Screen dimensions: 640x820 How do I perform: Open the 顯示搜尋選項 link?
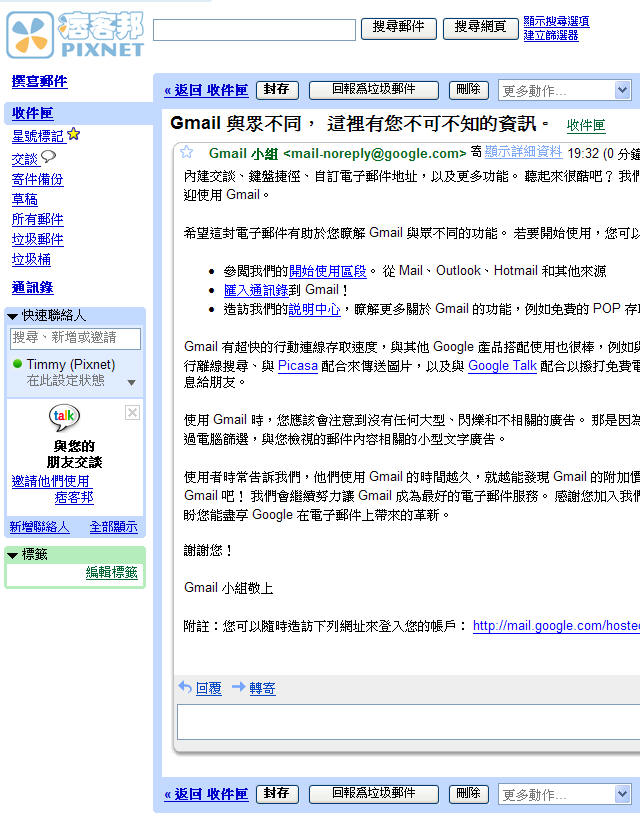pos(556,21)
